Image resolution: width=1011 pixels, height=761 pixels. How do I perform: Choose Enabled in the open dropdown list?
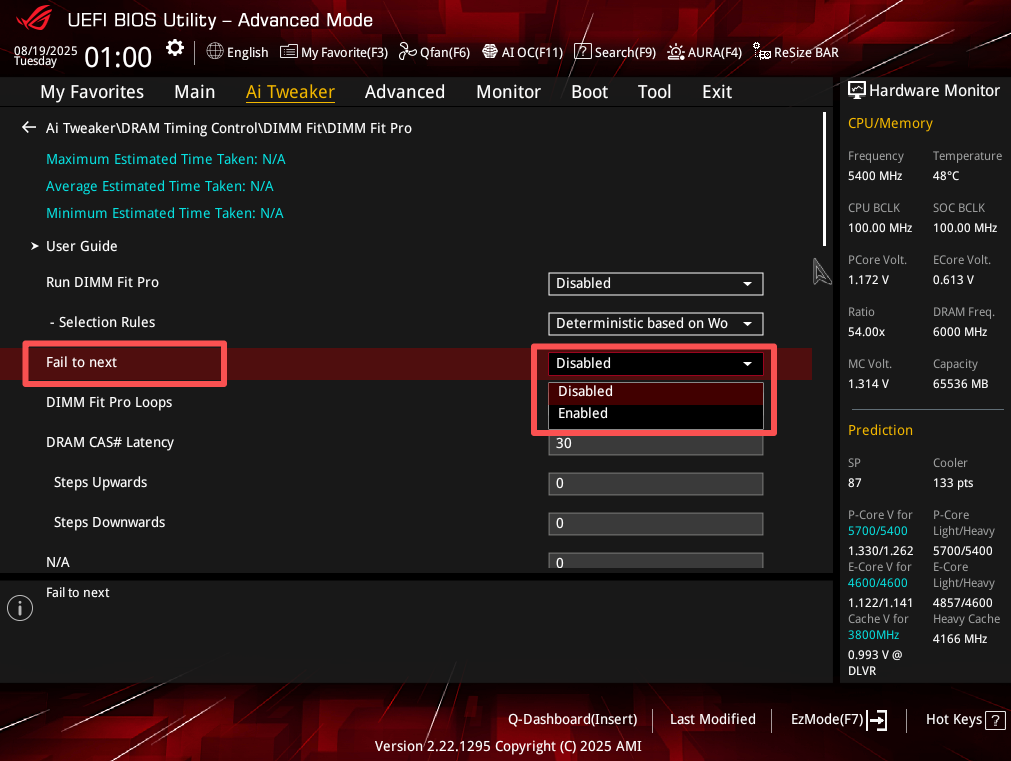[656, 414]
